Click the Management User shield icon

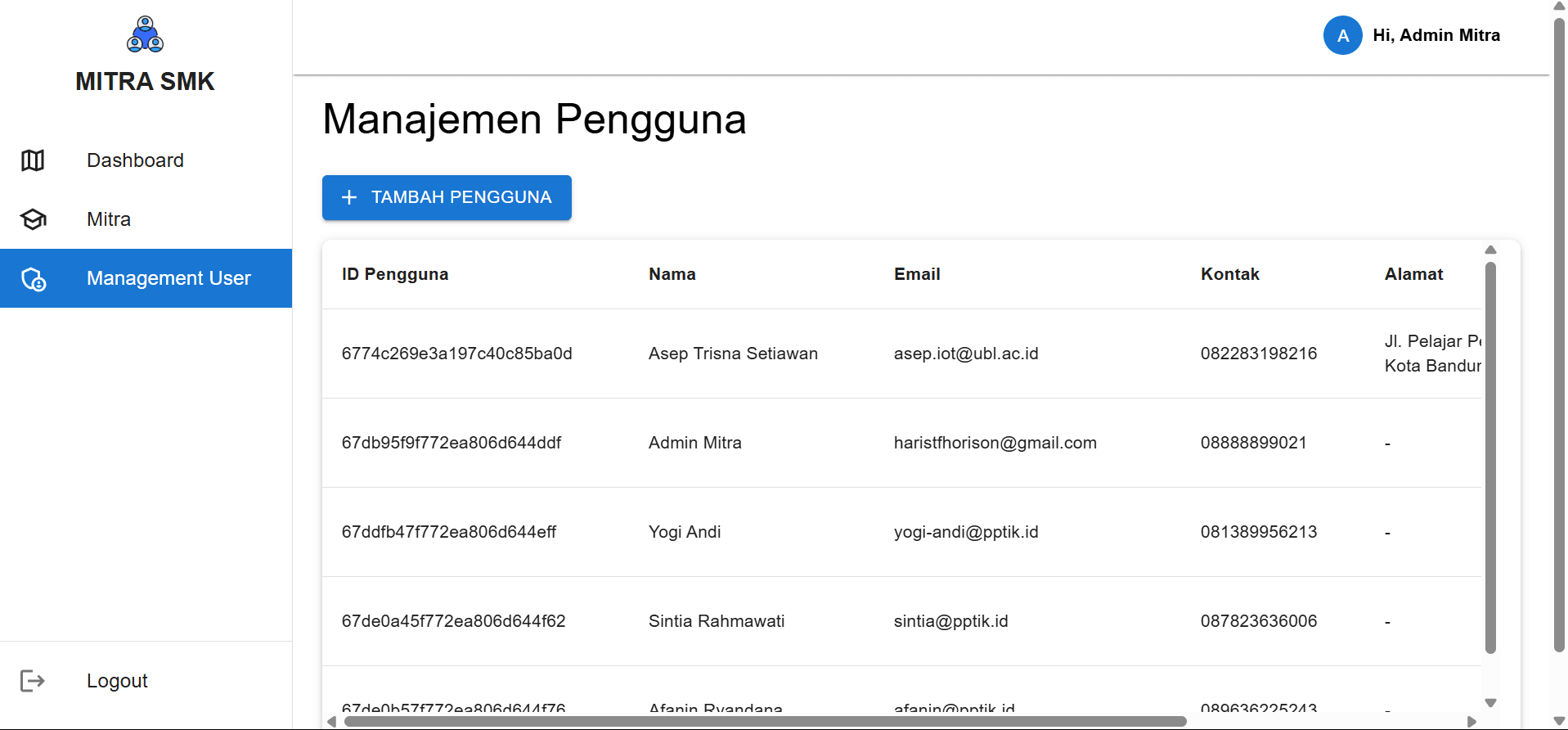(x=33, y=279)
